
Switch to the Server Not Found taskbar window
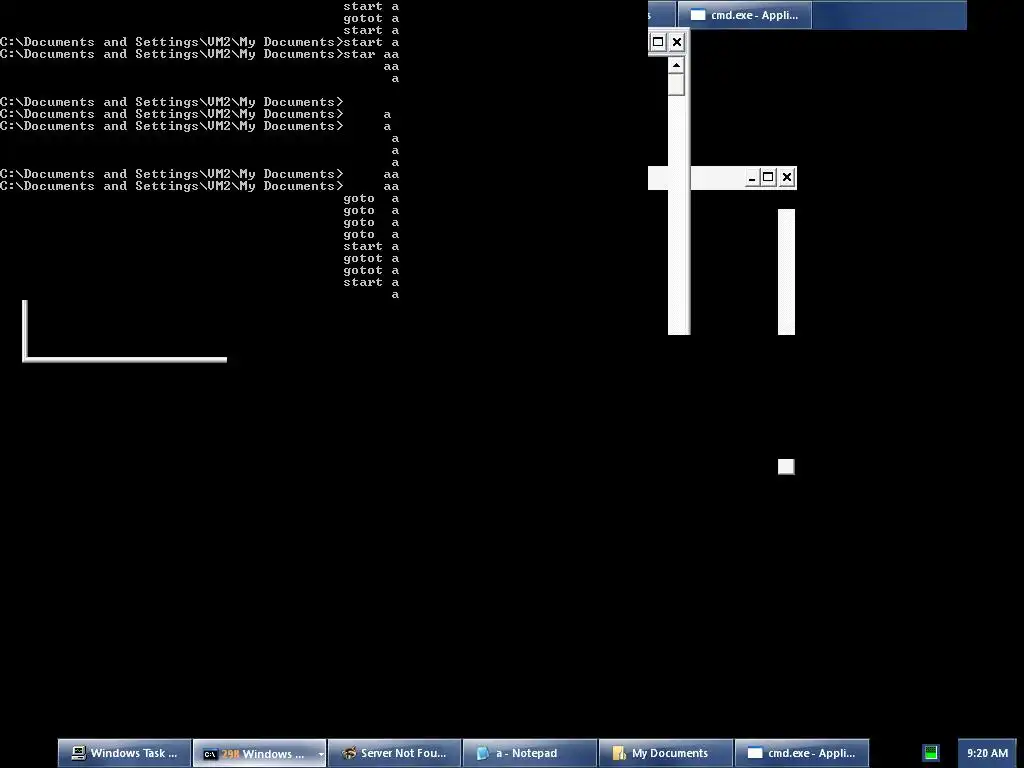[x=394, y=753]
